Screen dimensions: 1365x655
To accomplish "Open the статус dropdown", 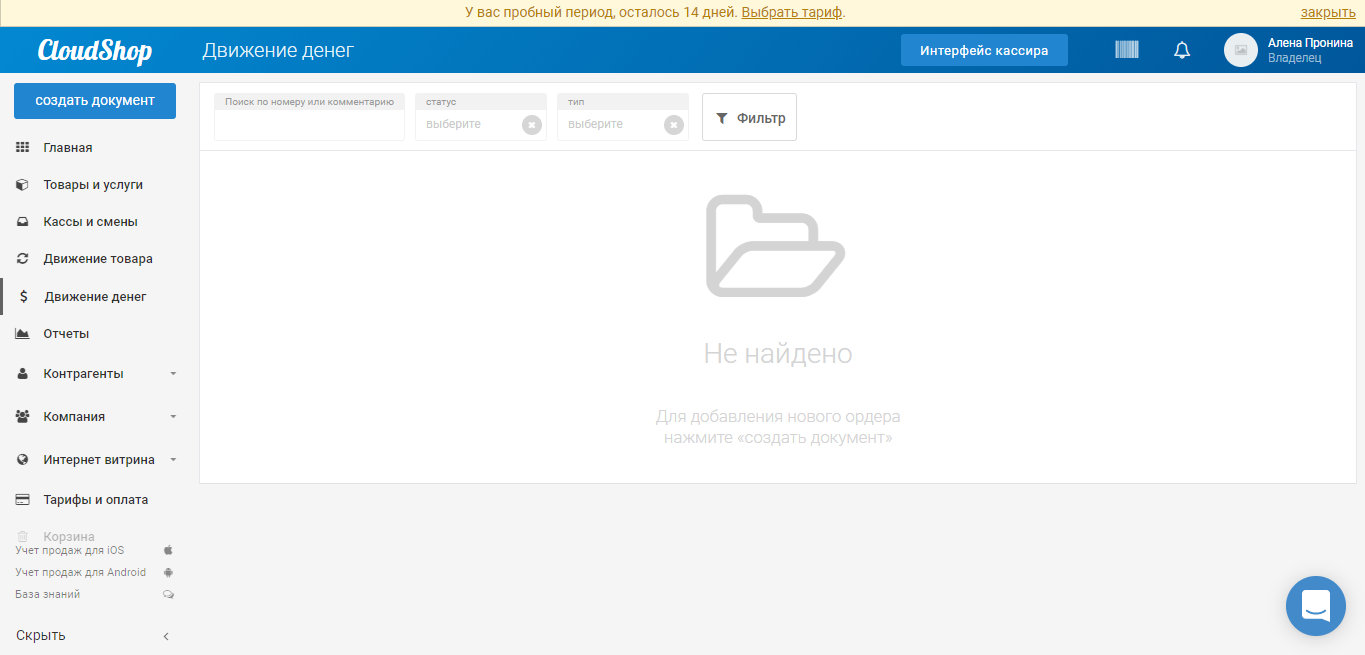I will (x=480, y=124).
